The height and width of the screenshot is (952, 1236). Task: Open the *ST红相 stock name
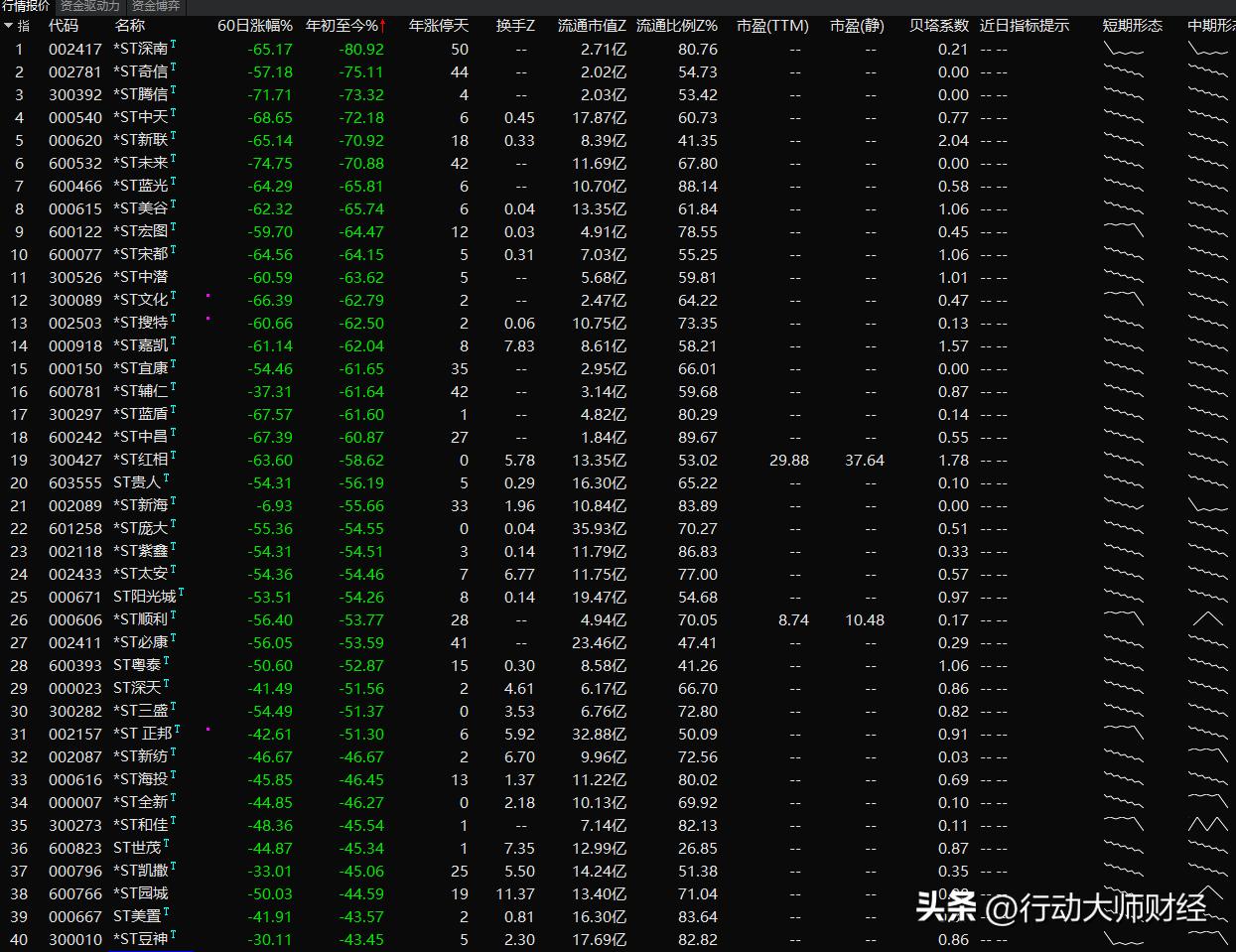click(141, 460)
